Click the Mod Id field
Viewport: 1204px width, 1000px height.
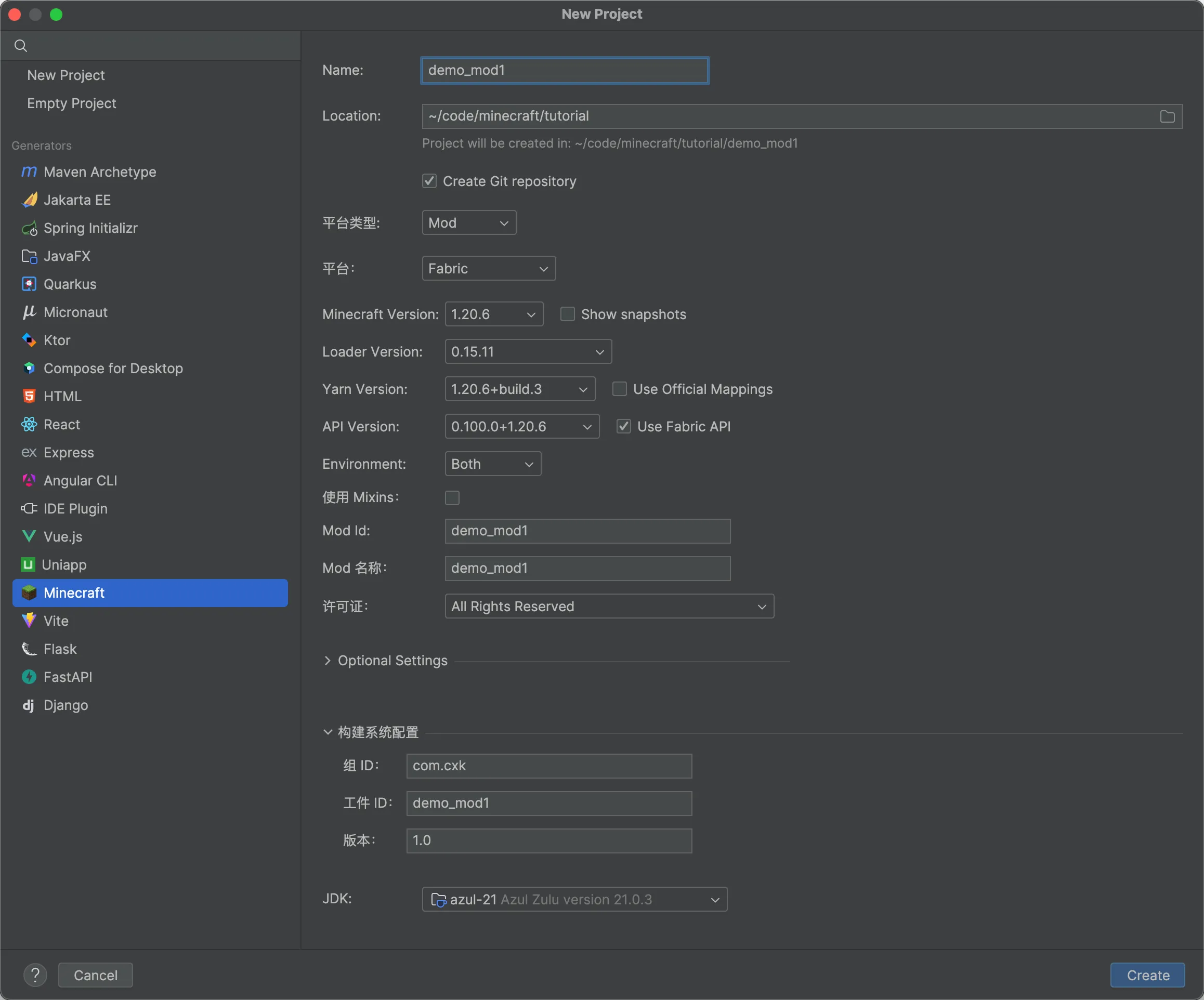point(587,531)
